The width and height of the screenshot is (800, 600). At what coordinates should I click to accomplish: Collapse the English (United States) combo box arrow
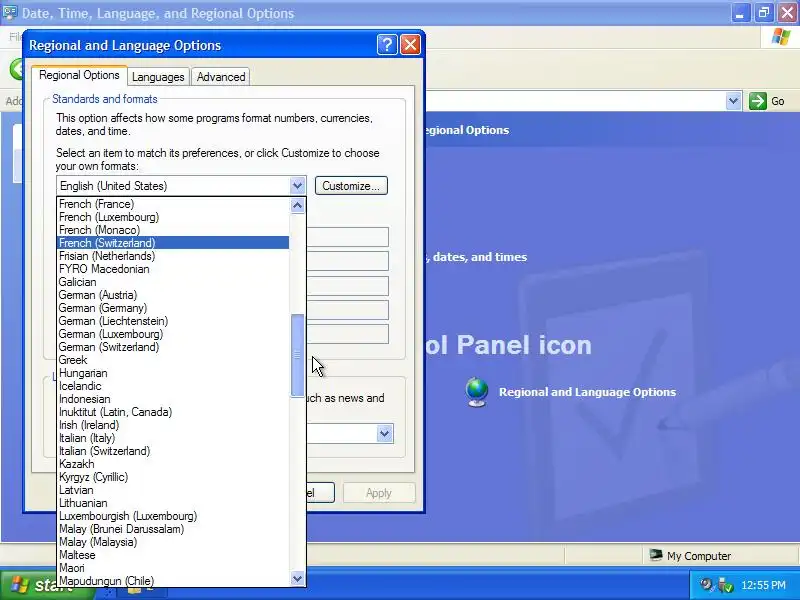(297, 186)
